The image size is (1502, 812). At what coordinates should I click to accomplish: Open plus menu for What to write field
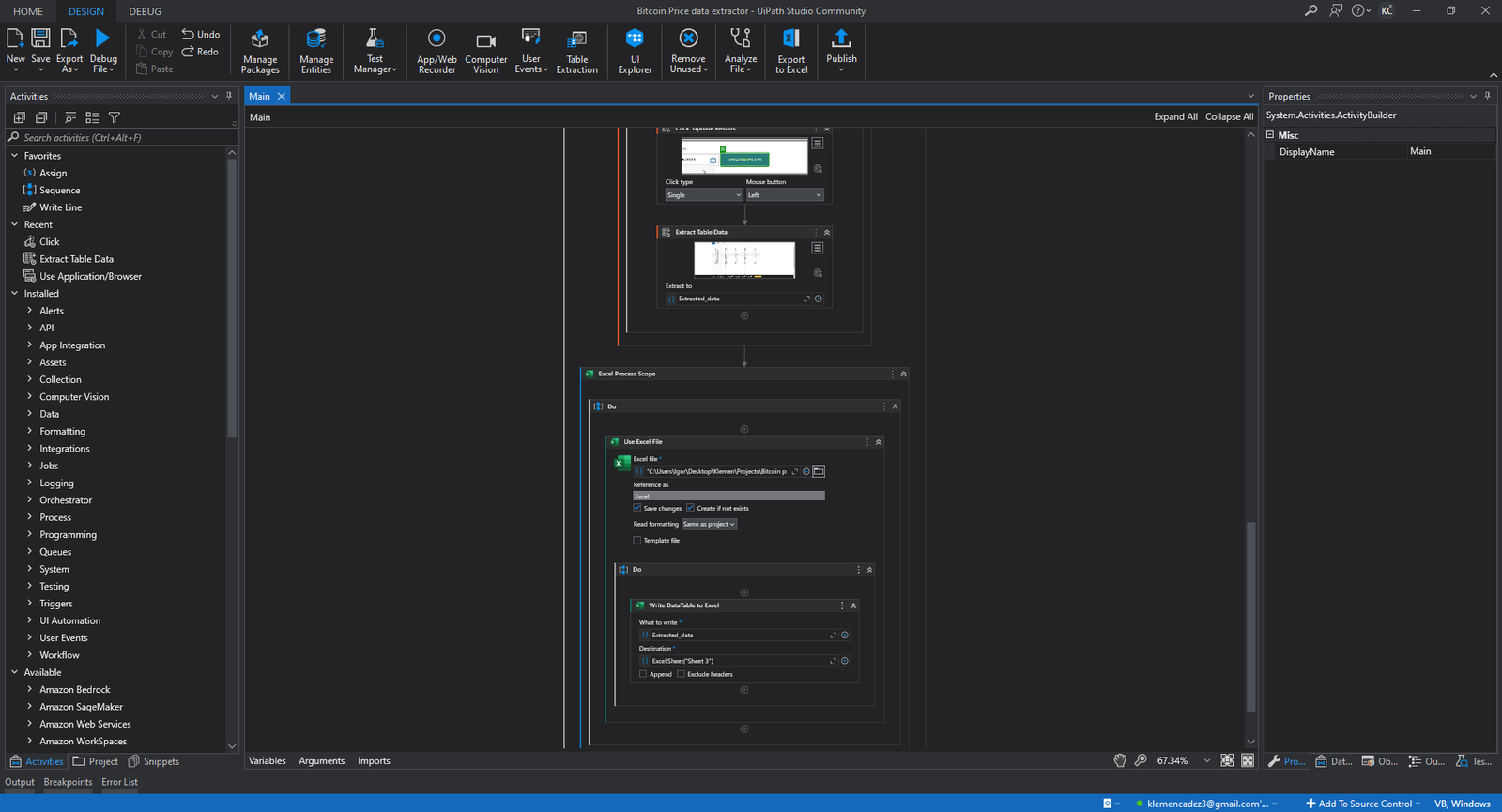(x=845, y=635)
